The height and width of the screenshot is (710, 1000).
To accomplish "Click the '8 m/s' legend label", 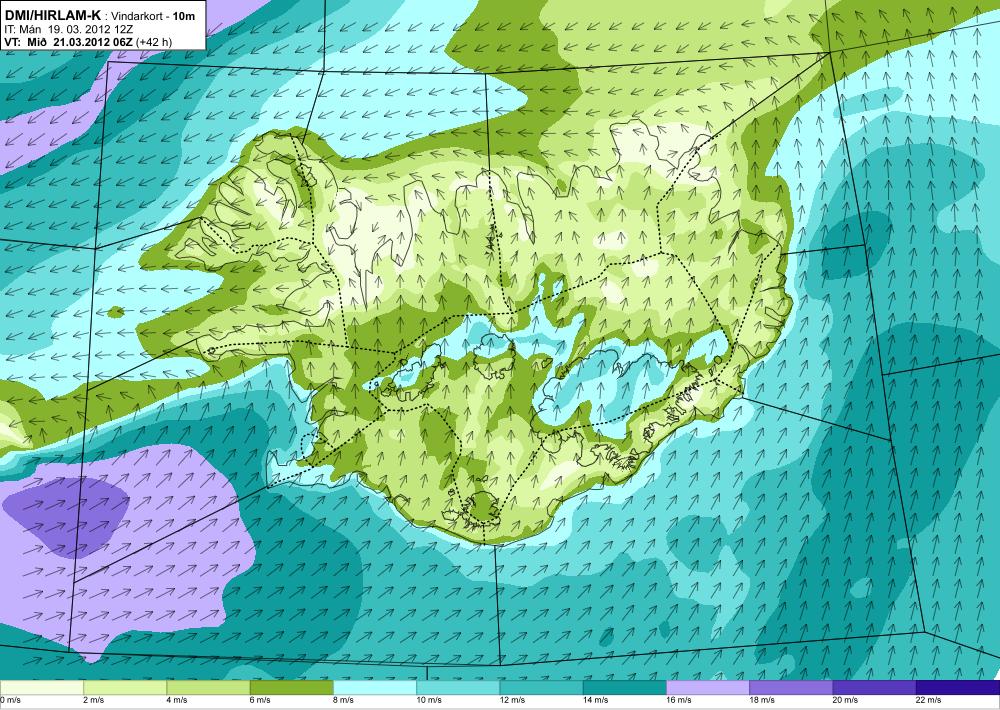I will 344,700.
